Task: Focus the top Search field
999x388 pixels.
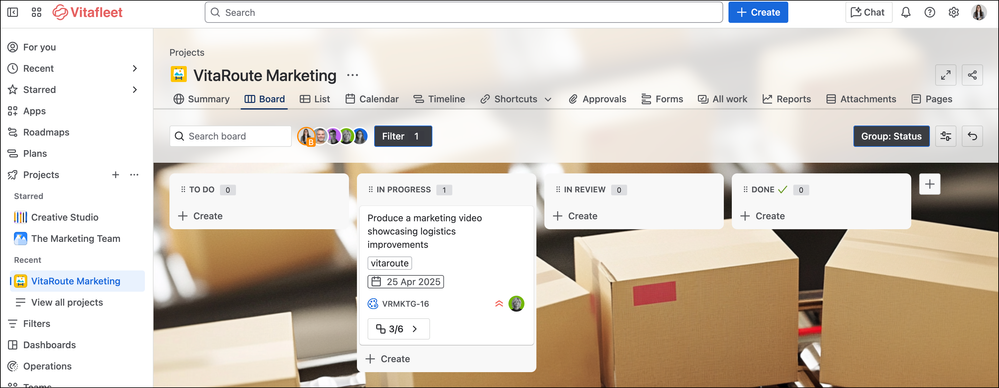Action: [x=464, y=12]
